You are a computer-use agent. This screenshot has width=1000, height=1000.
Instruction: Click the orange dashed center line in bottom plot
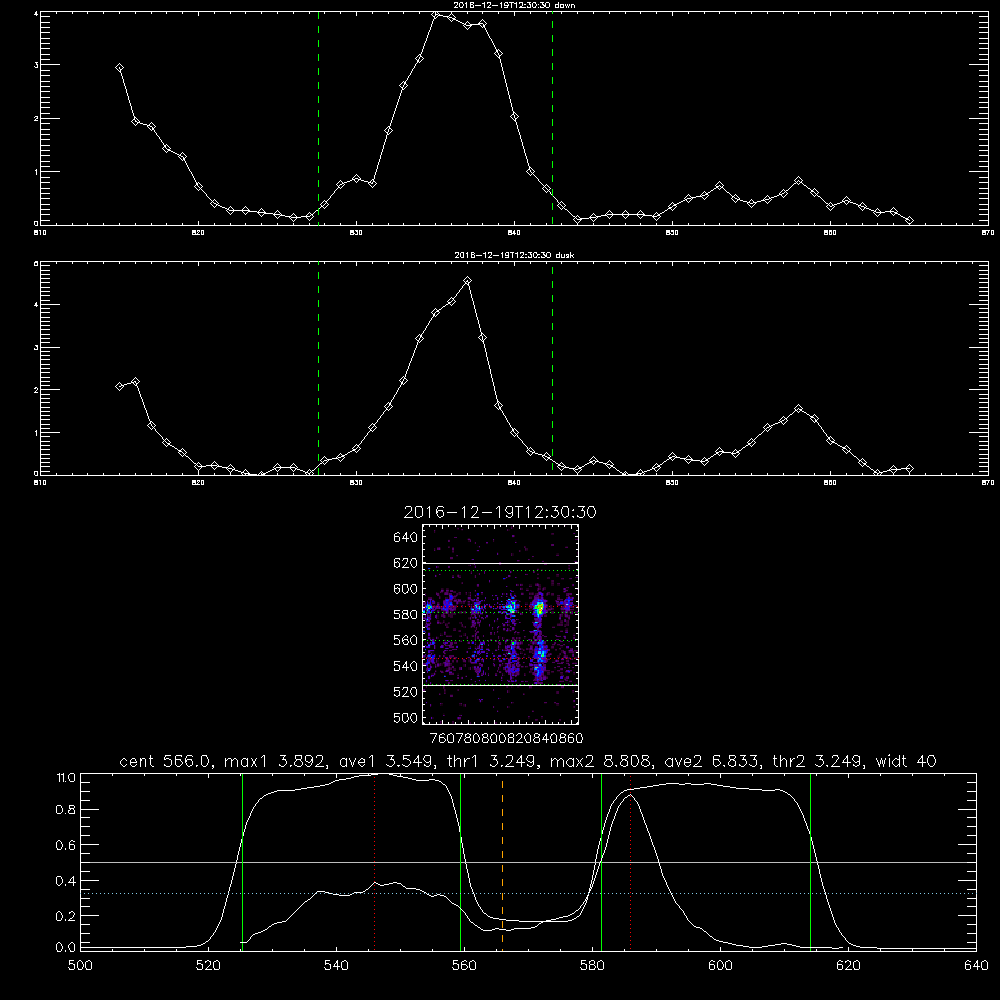[x=503, y=861]
